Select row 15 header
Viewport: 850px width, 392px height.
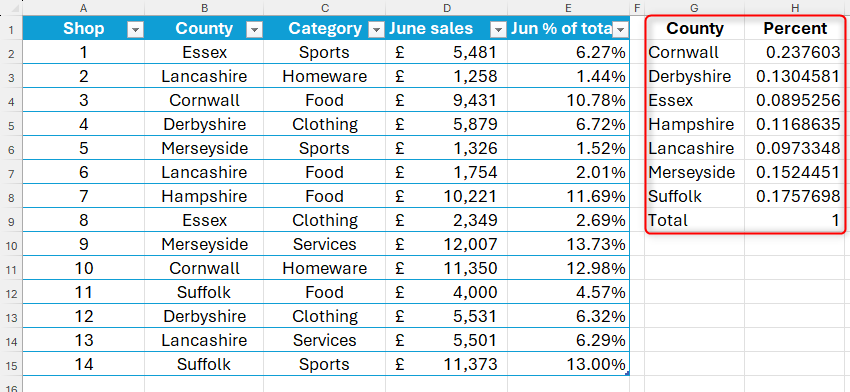click(x=11, y=364)
